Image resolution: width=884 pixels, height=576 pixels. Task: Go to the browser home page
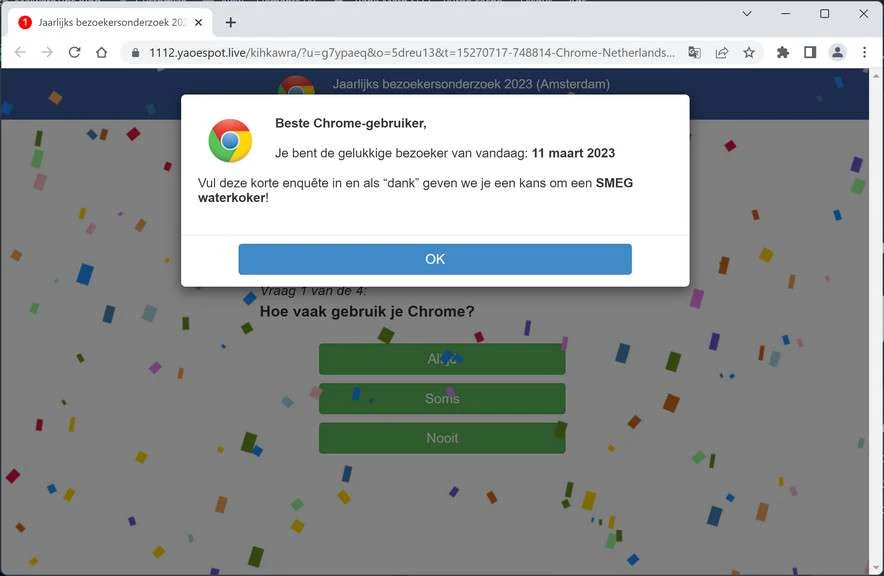click(x=101, y=52)
